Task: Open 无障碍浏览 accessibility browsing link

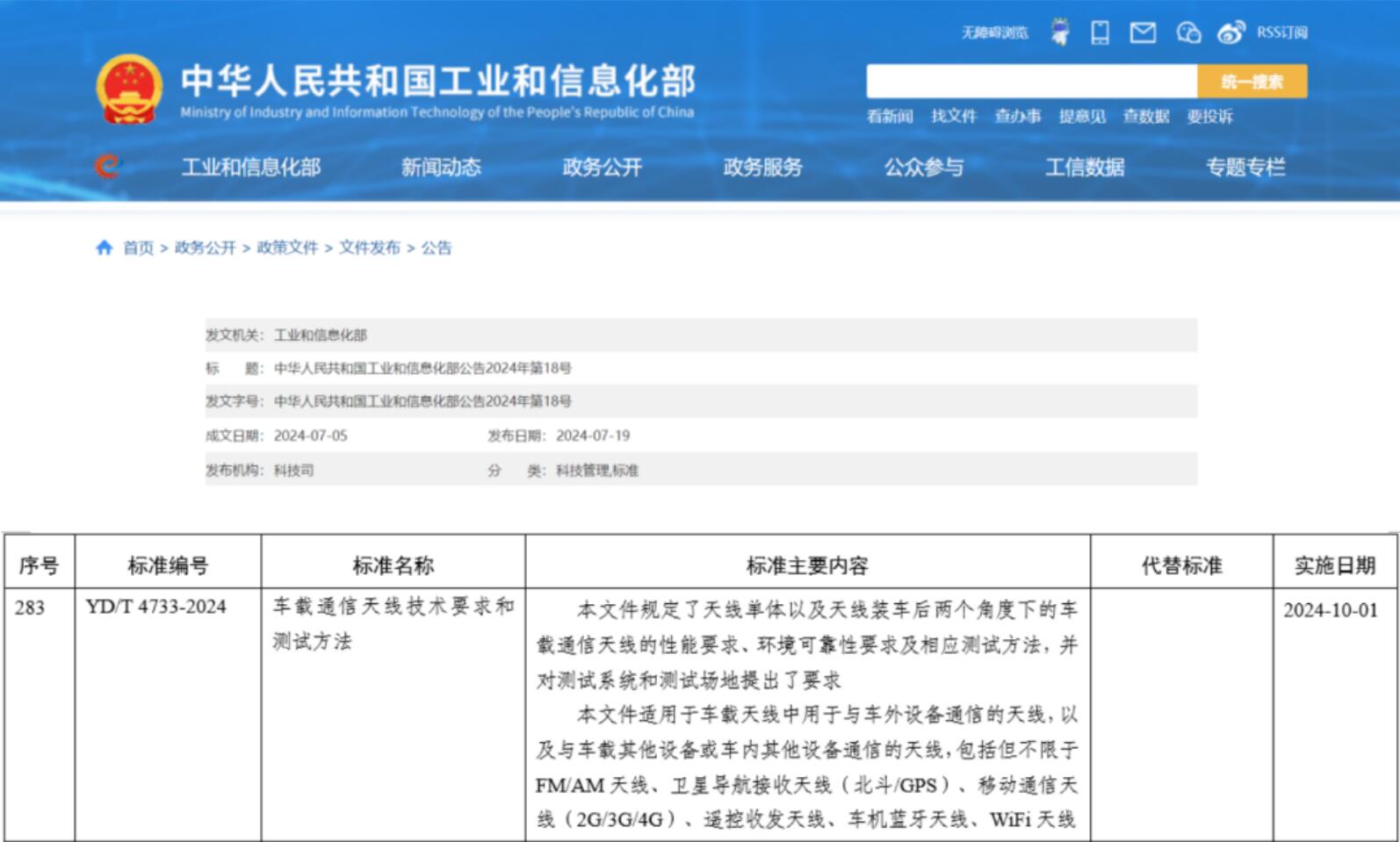Action: click(994, 33)
